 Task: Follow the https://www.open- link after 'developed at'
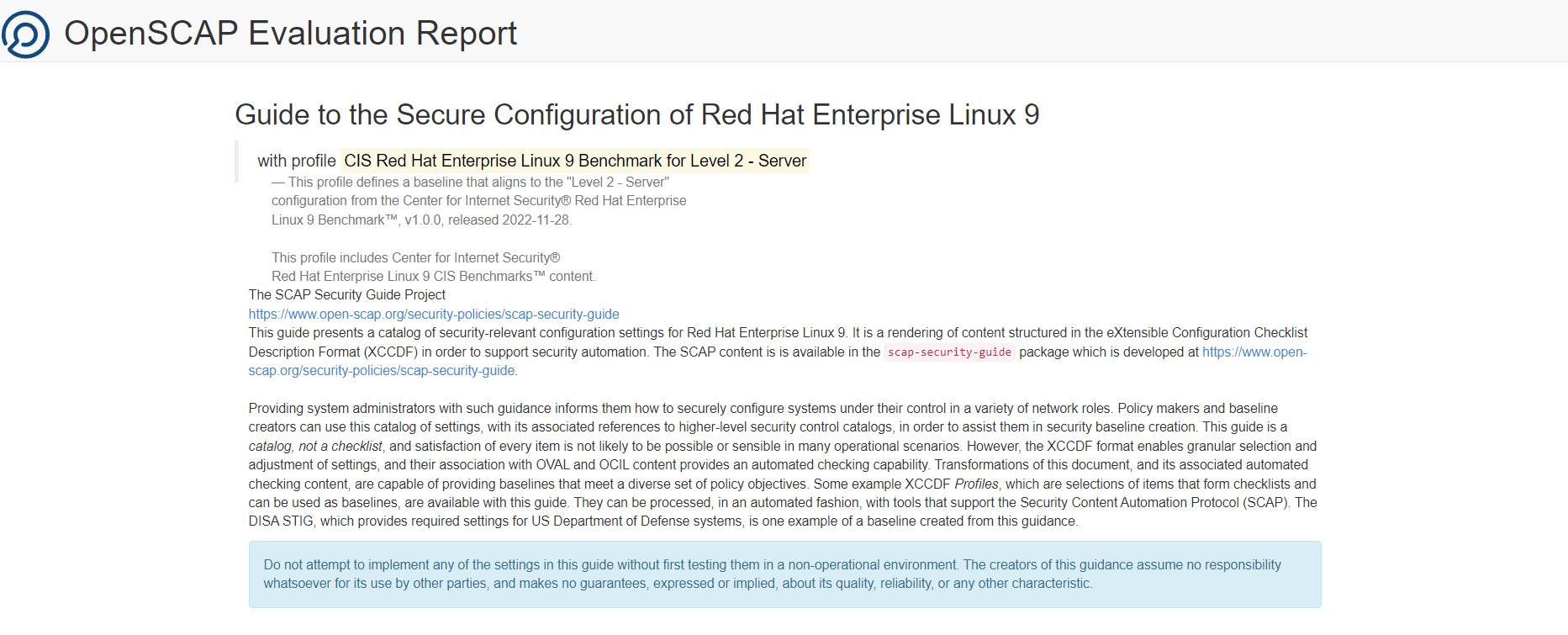(x=1254, y=352)
